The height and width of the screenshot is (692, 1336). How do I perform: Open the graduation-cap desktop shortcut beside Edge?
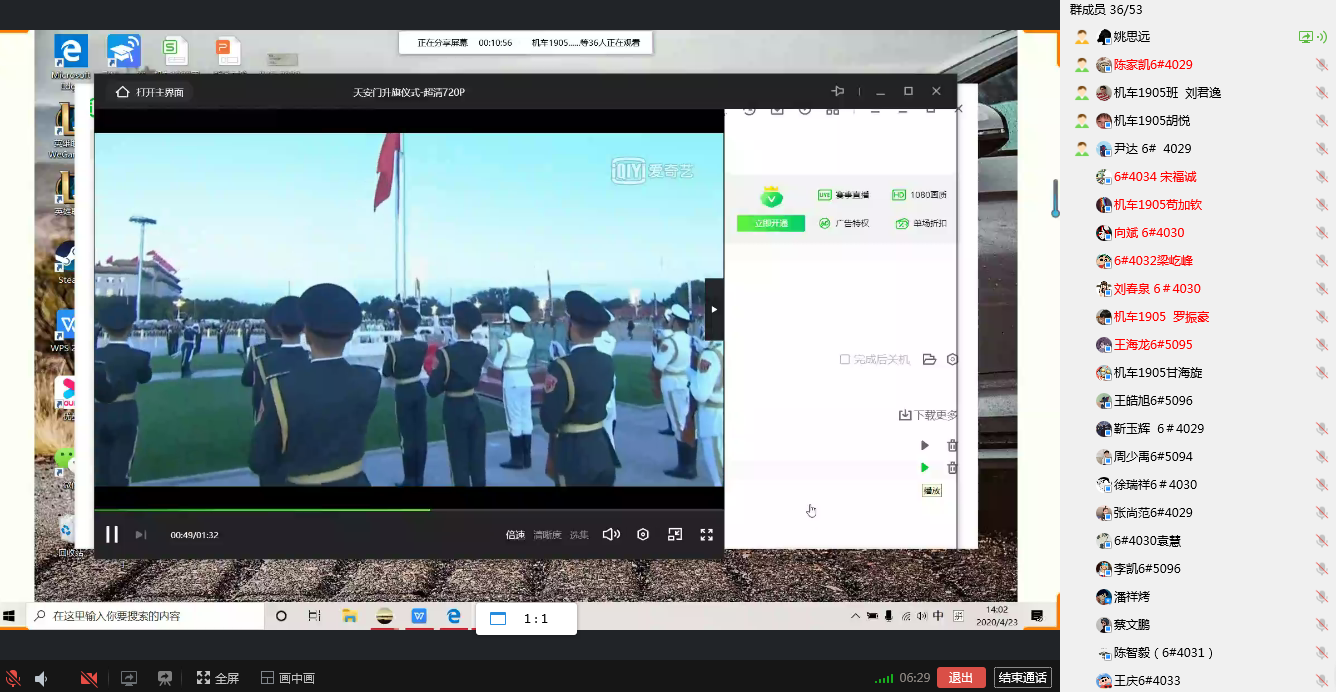coord(124,52)
